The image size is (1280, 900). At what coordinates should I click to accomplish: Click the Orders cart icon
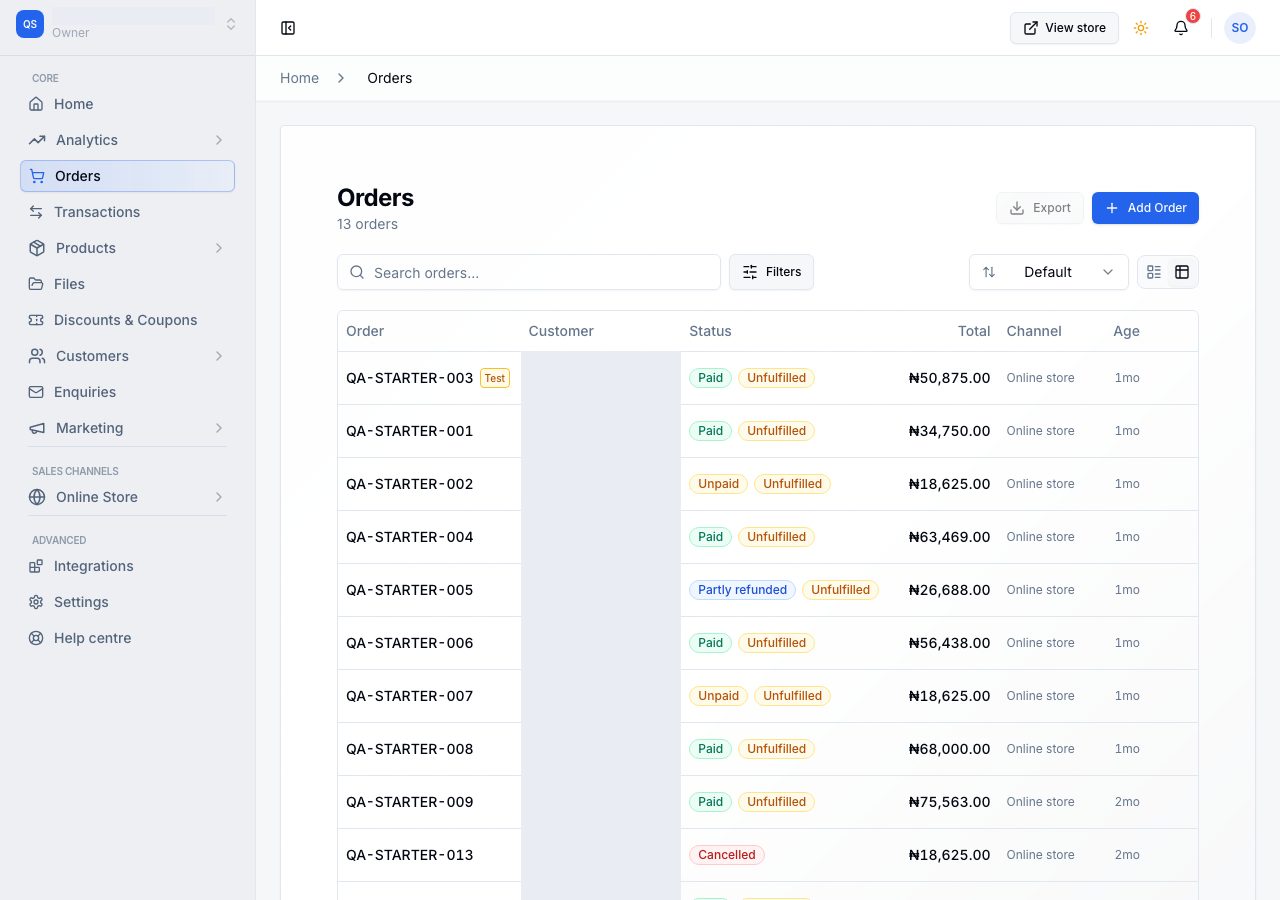tap(37, 176)
